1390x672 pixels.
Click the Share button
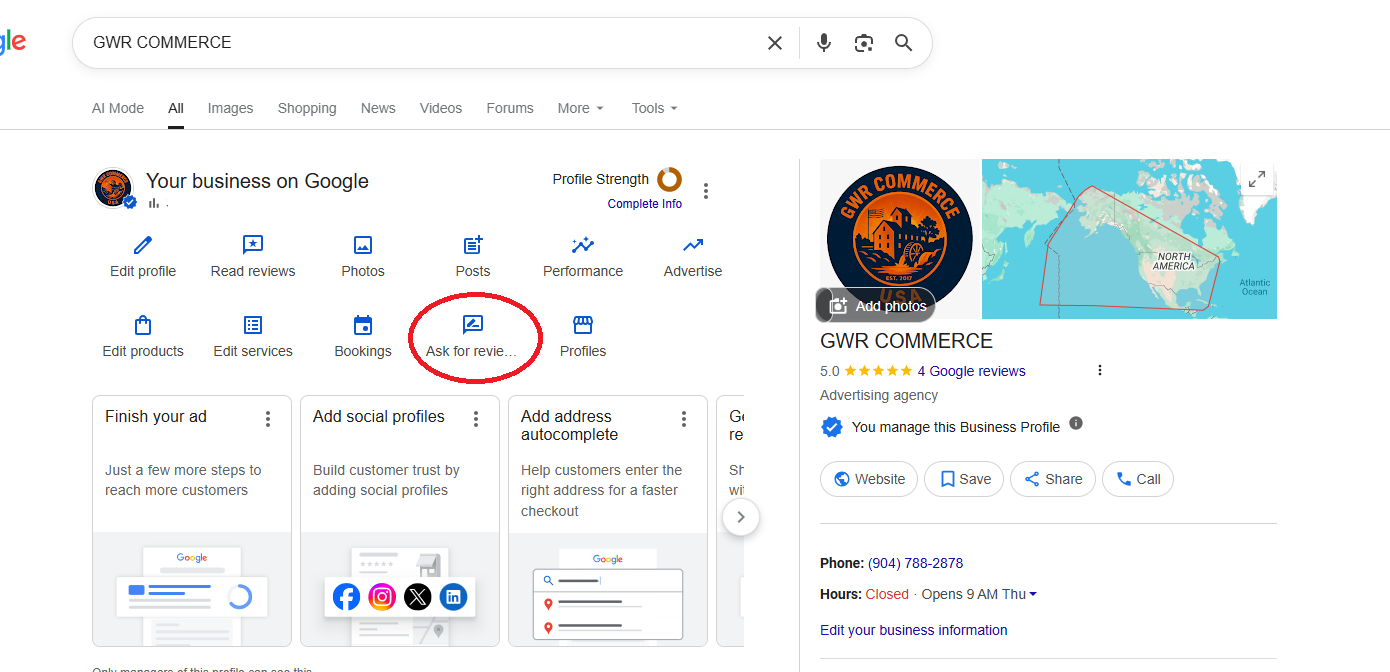(x=1053, y=479)
